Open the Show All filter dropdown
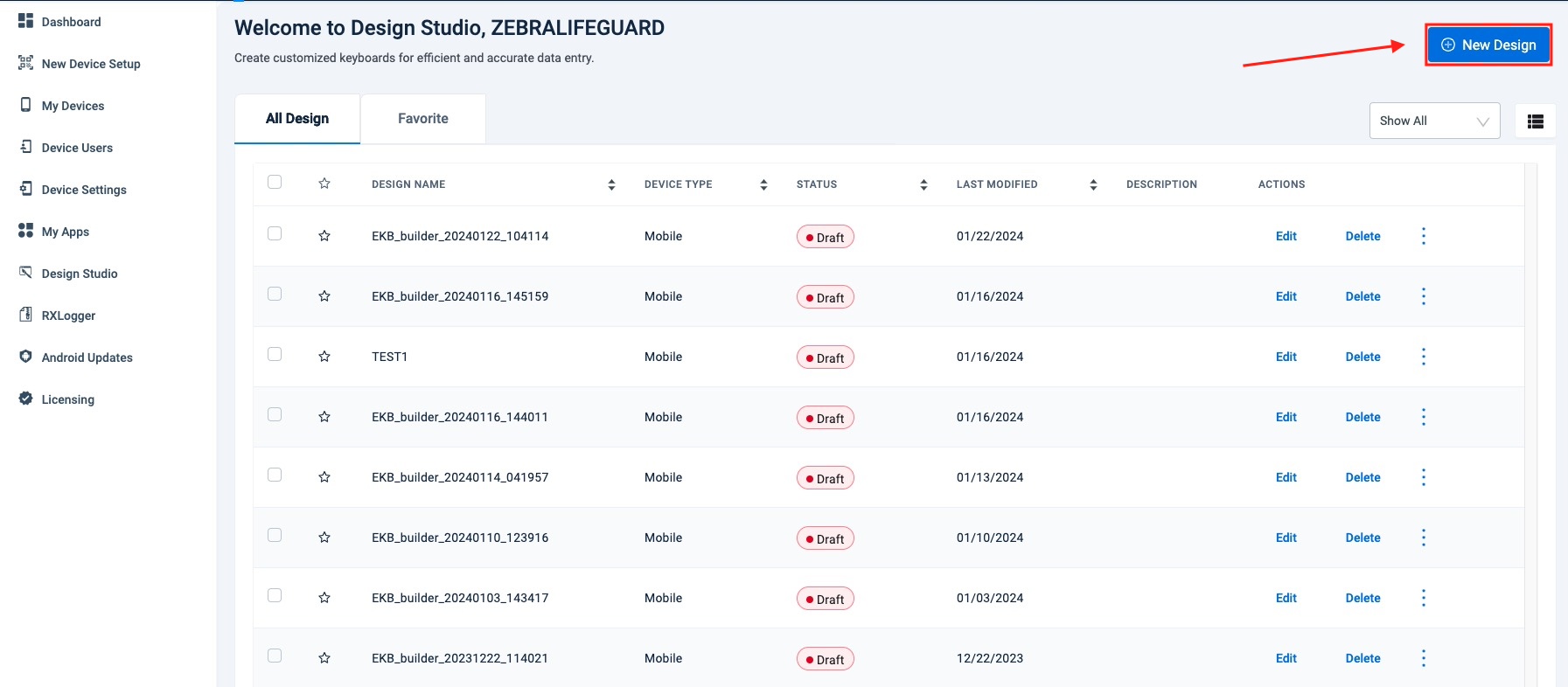This screenshot has width=1568, height=687. click(x=1434, y=121)
